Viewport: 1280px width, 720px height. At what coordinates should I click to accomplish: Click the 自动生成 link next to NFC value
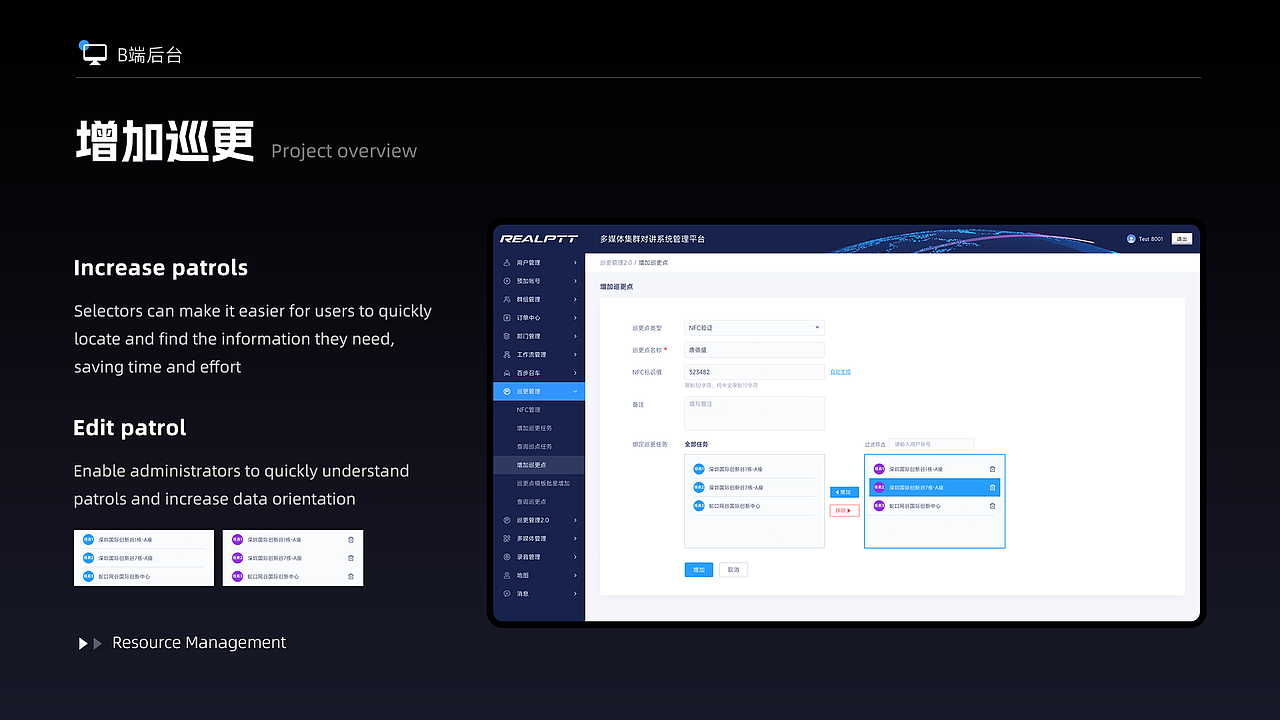coord(840,372)
